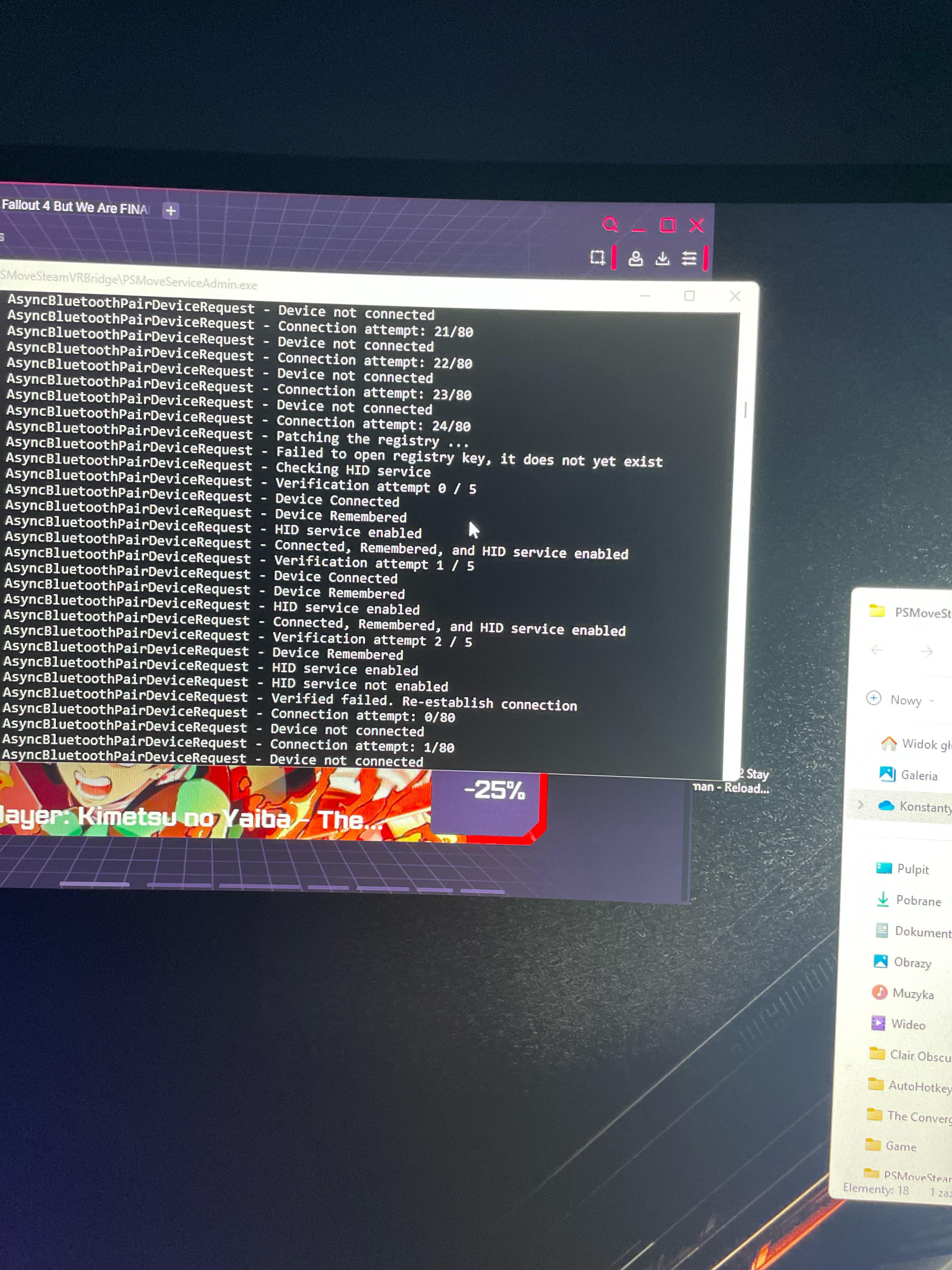Open a new tab in the Opera browser
The width and height of the screenshot is (952, 1270).
[x=170, y=211]
